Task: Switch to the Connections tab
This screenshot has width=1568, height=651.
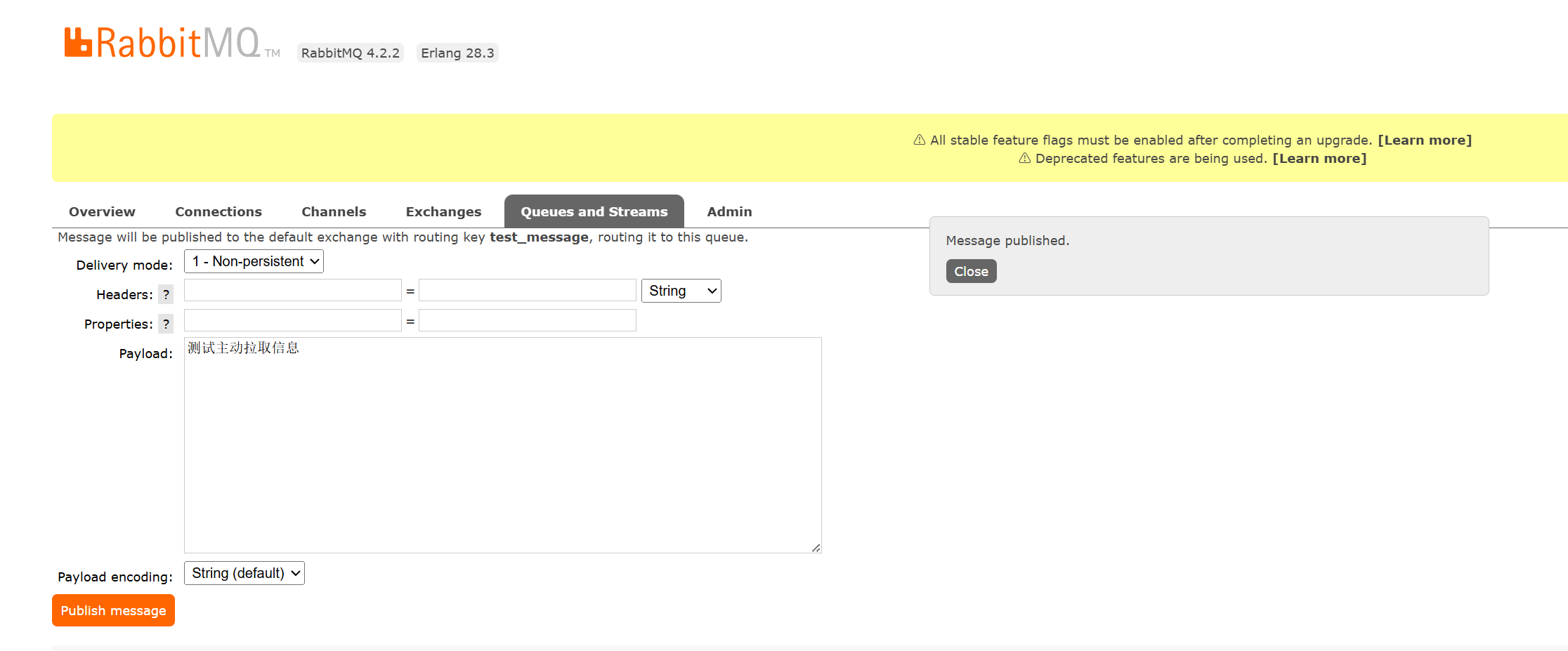Action: click(218, 211)
